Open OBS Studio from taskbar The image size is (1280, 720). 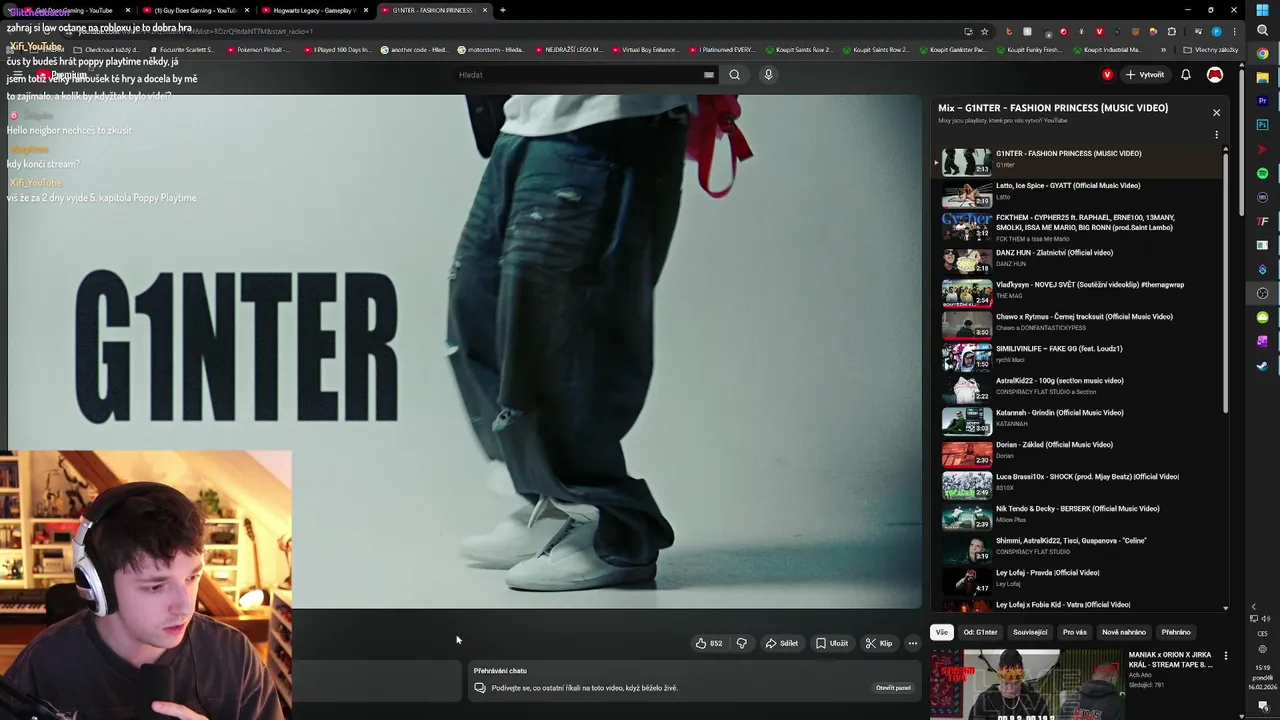pyautogui.click(x=1263, y=294)
